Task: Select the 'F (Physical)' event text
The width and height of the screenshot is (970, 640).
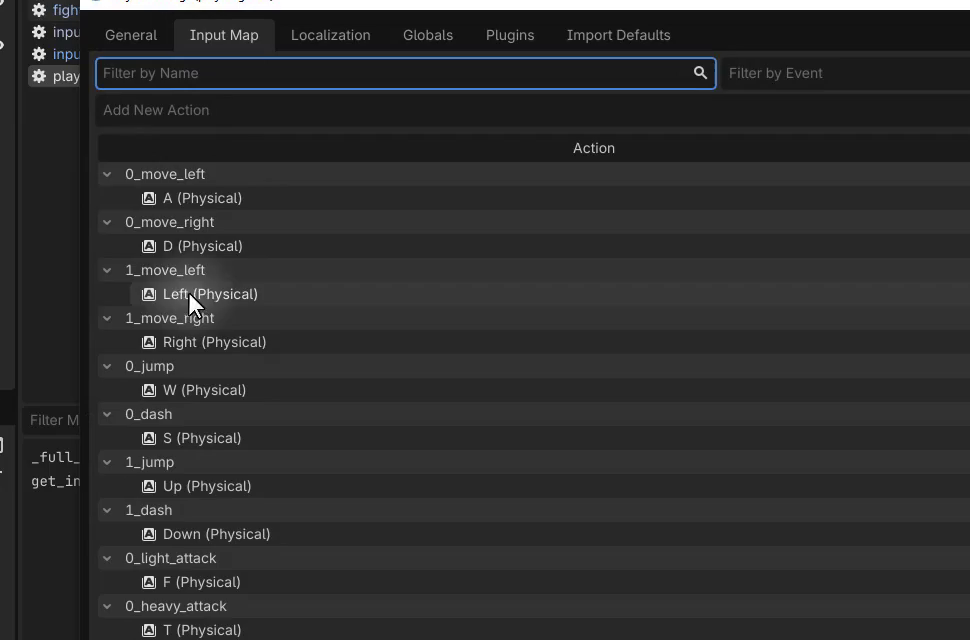Action: click(201, 582)
